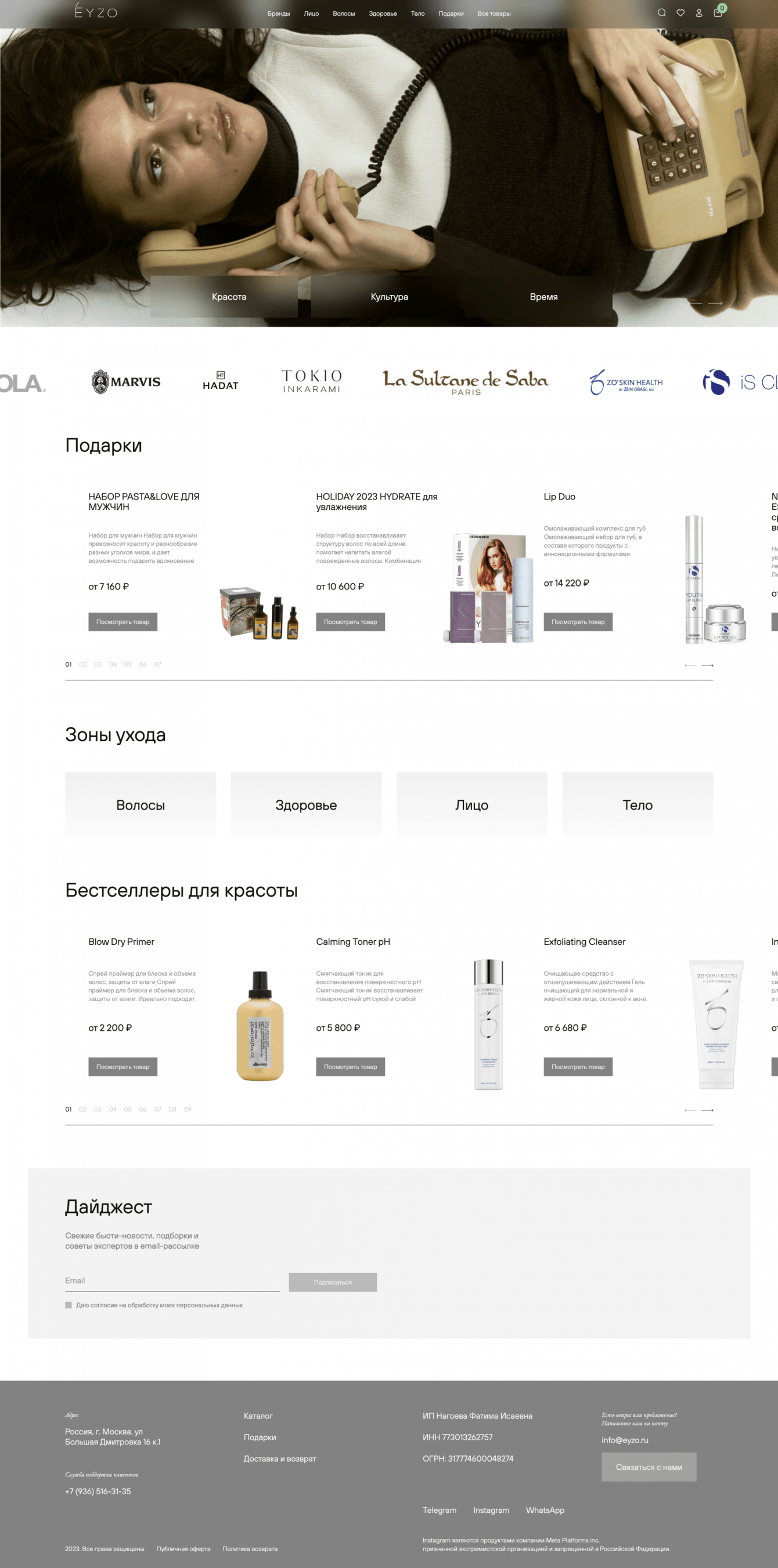Click the Подписаться button
Viewport: 778px width, 1568px height.
point(332,1282)
